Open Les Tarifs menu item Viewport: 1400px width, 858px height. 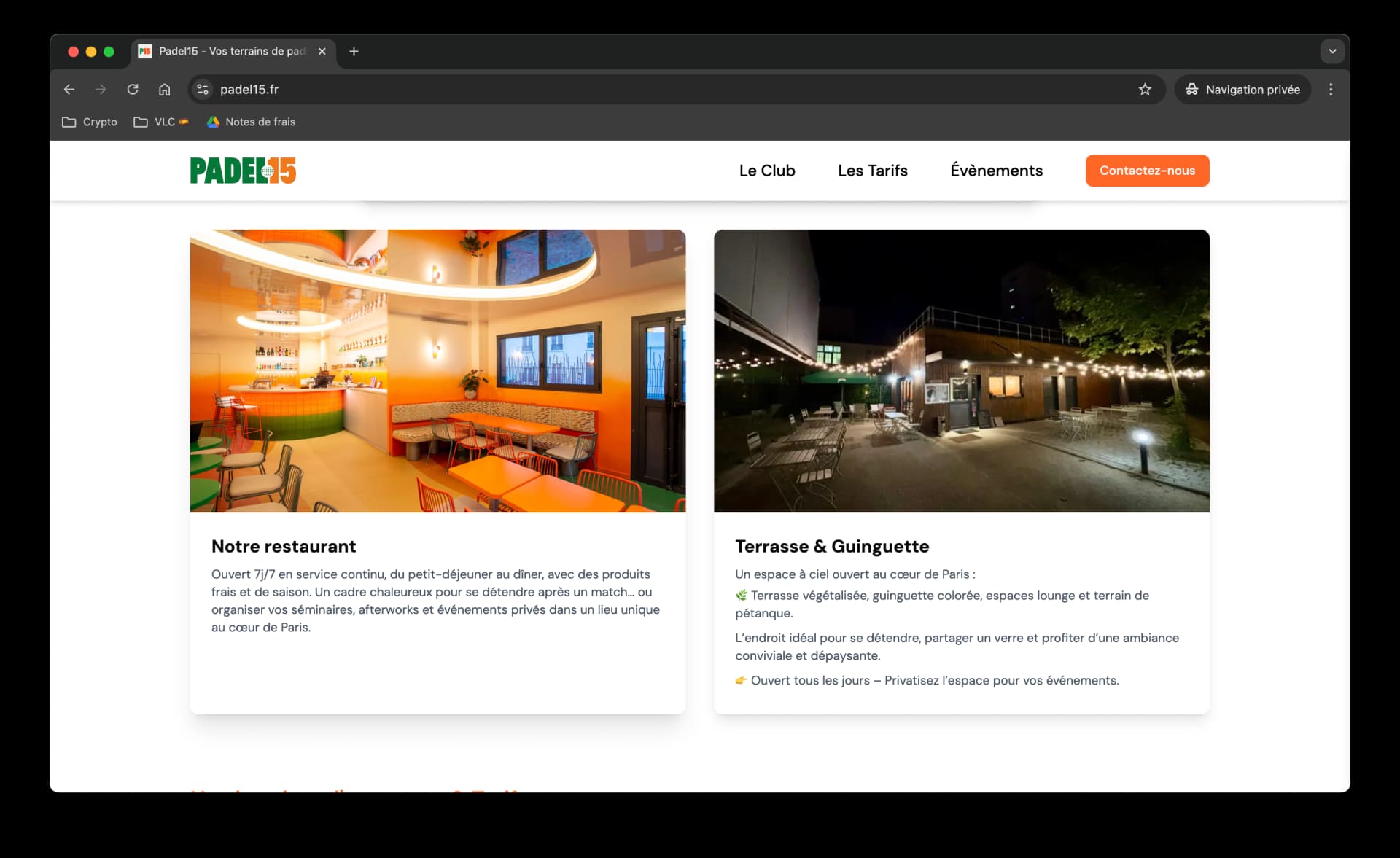(872, 171)
